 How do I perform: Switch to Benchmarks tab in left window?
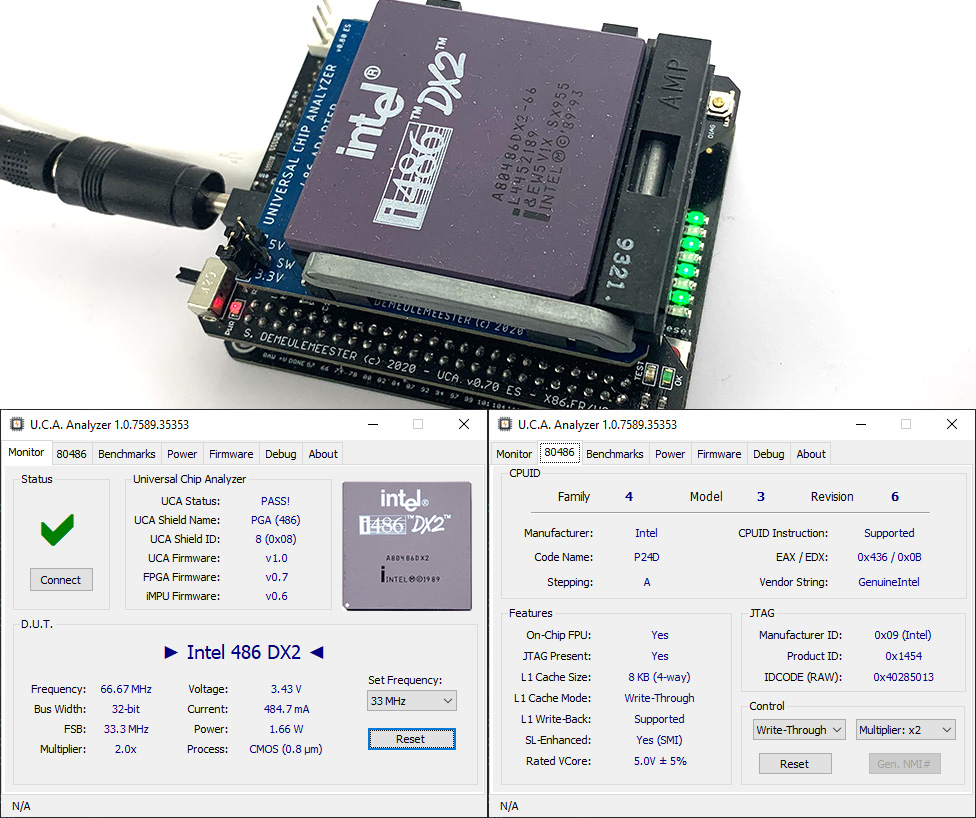(127, 454)
